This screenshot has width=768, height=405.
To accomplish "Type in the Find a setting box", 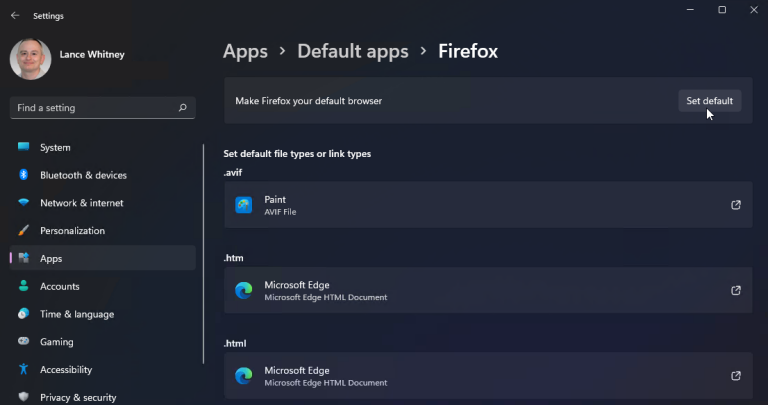I will click(x=95, y=107).
